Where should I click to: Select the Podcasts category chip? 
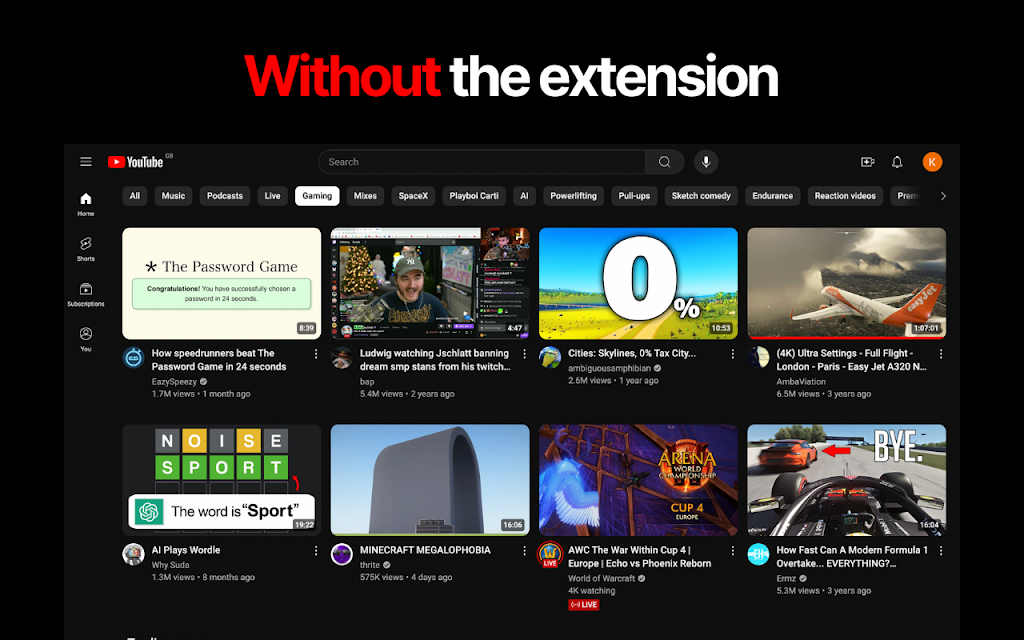coord(225,196)
